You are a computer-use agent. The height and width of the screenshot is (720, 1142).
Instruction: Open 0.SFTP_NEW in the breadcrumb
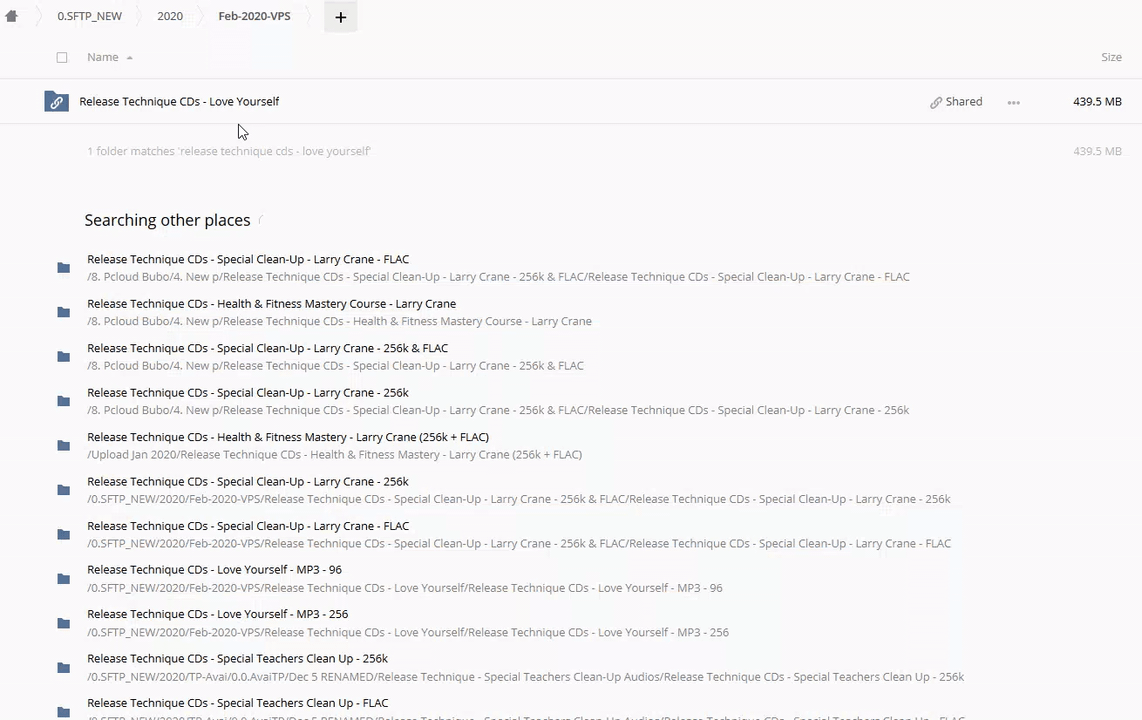[x=90, y=16]
